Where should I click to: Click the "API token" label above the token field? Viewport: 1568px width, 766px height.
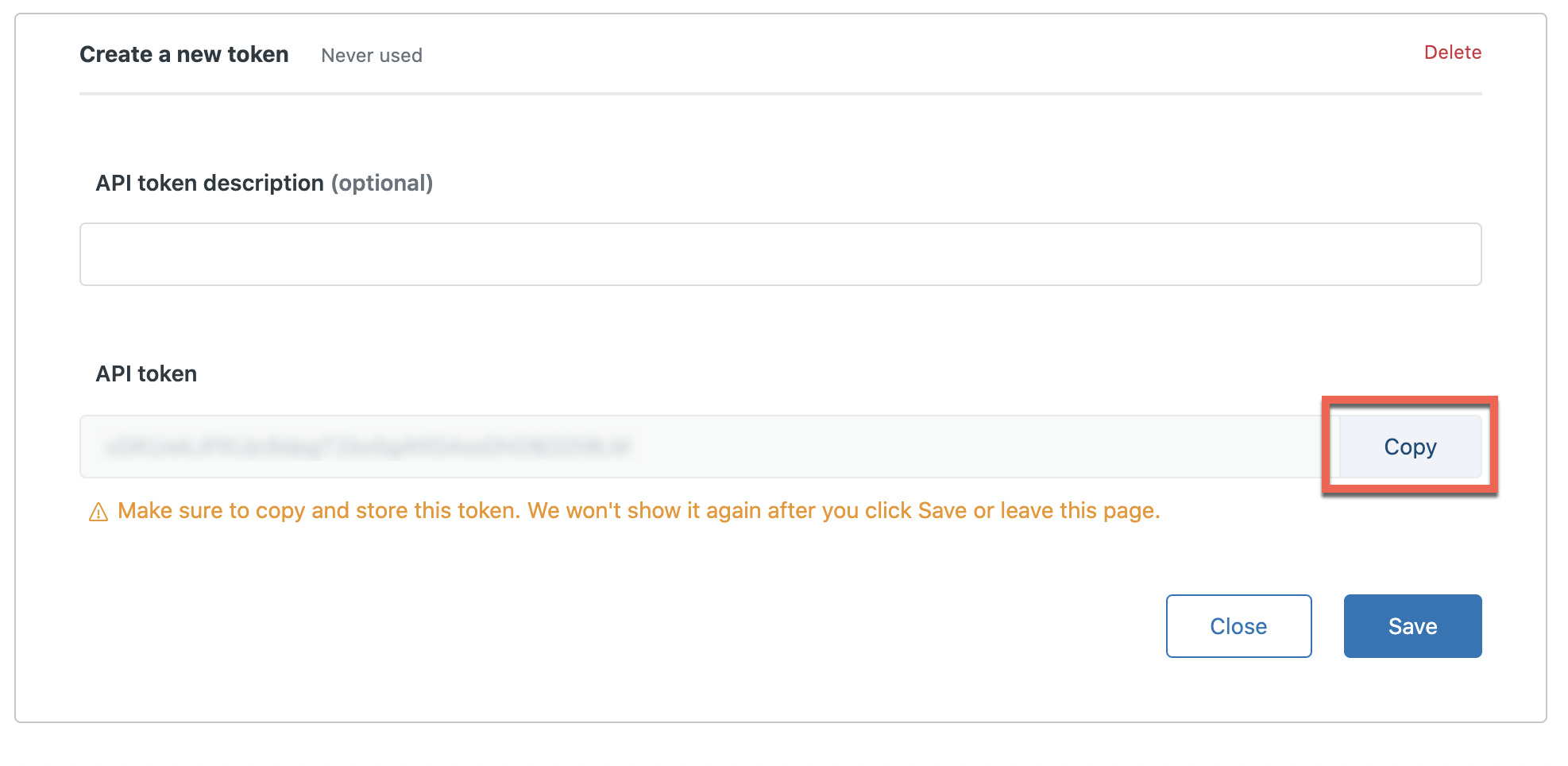click(146, 374)
